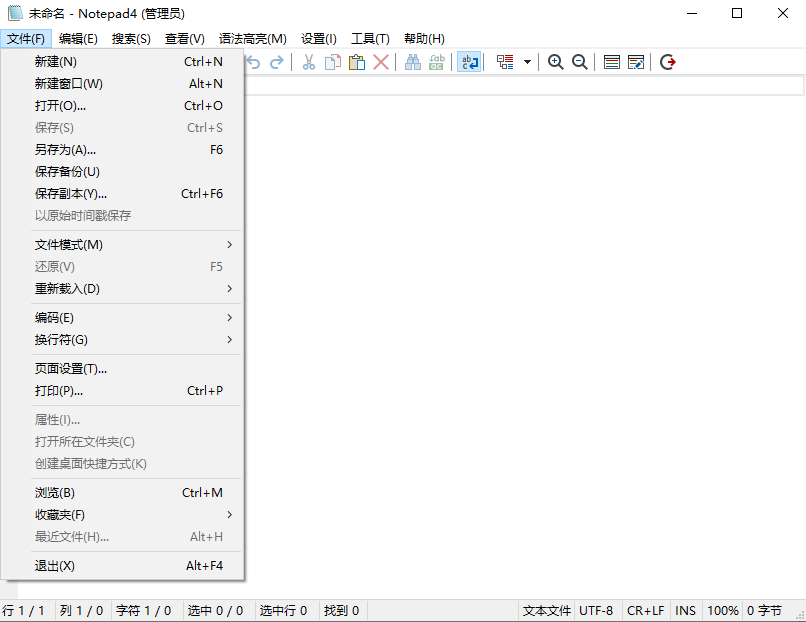
Task: Expand the 收藏夹(F) submenu
Action: coord(122,515)
